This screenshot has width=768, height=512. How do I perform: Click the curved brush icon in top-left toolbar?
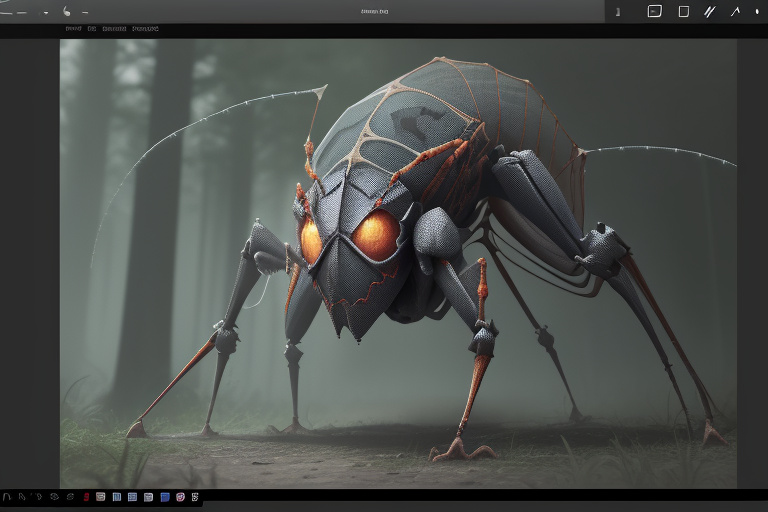(67, 12)
